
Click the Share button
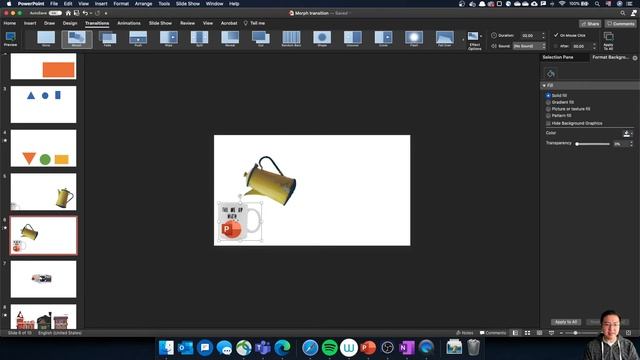point(591,24)
